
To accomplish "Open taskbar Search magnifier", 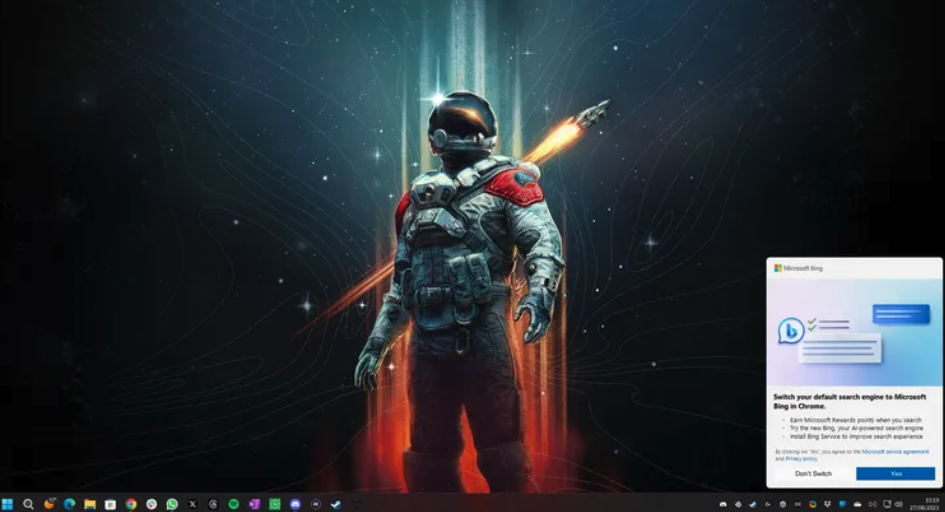I will click(28, 504).
